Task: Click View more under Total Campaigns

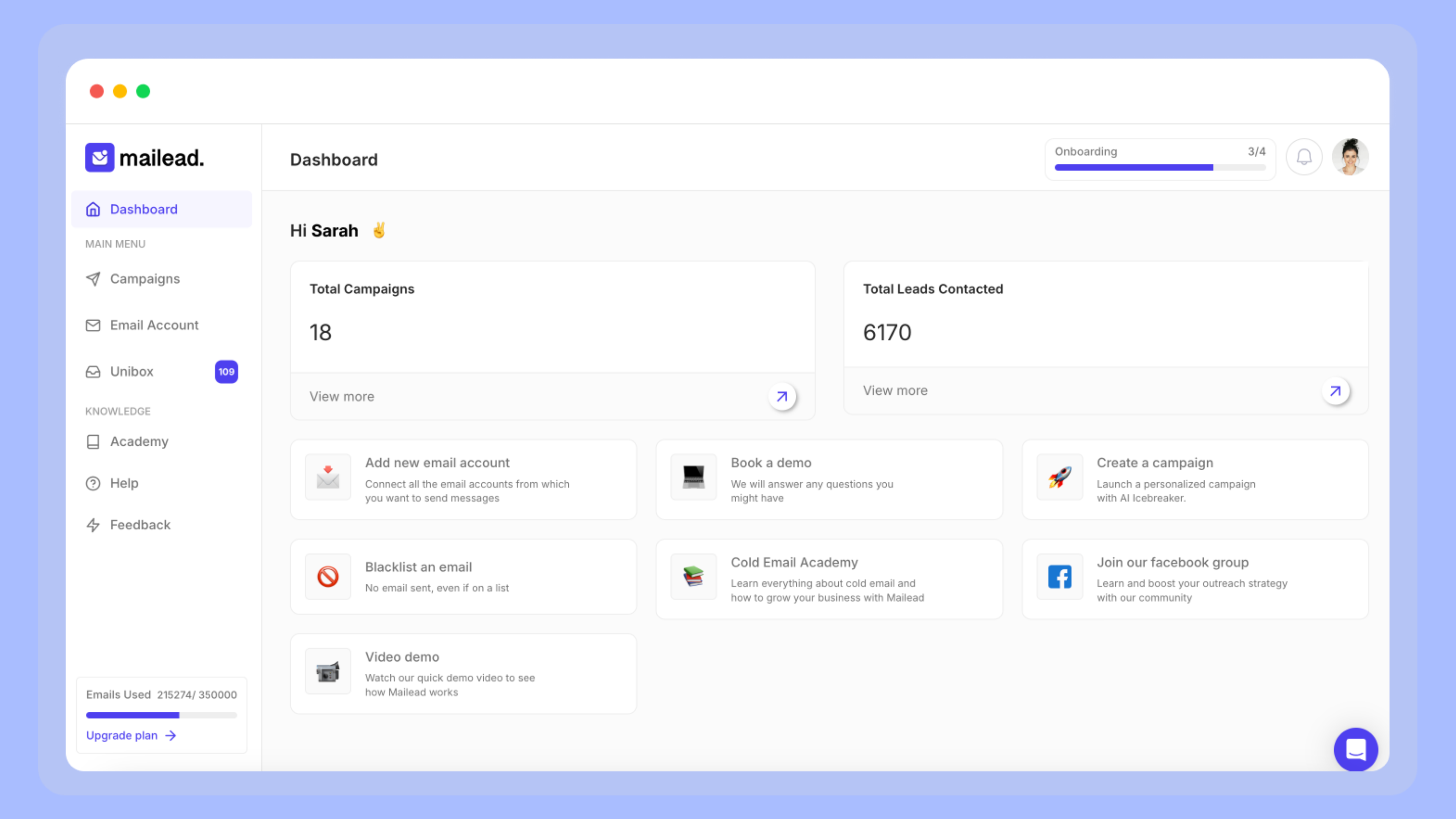Action: [x=341, y=397]
